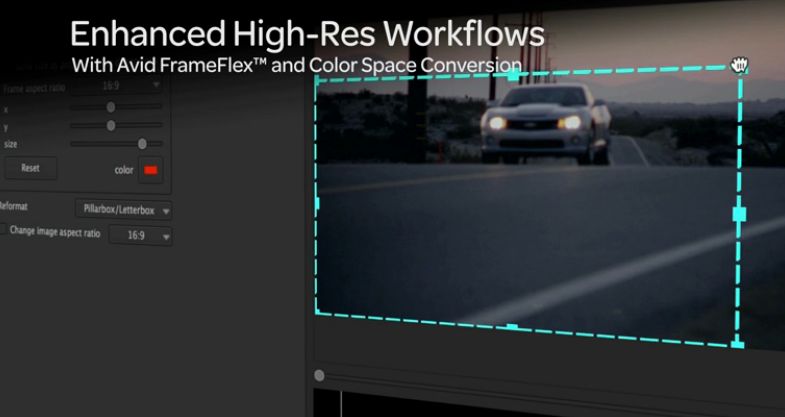This screenshot has height=417, width=785.
Task: Click the right-edge framing box handle
Action: (x=739, y=214)
